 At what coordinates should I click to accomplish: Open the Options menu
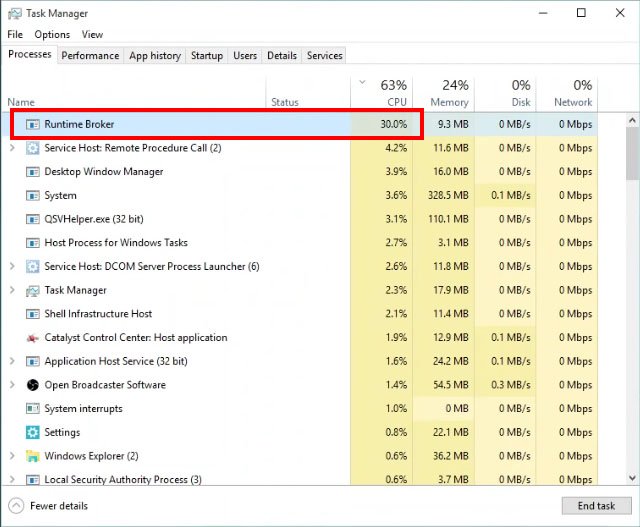[52, 35]
